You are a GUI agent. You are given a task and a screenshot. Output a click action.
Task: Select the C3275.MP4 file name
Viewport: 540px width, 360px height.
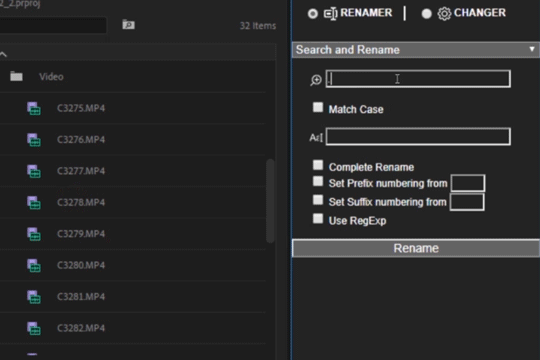[81, 108]
